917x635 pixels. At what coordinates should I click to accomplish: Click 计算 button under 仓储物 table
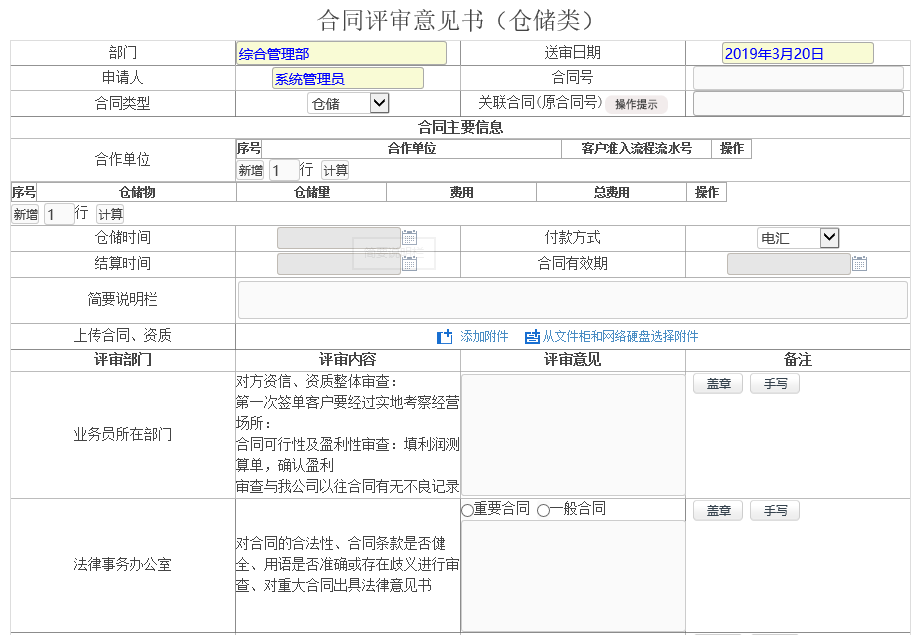pos(110,215)
